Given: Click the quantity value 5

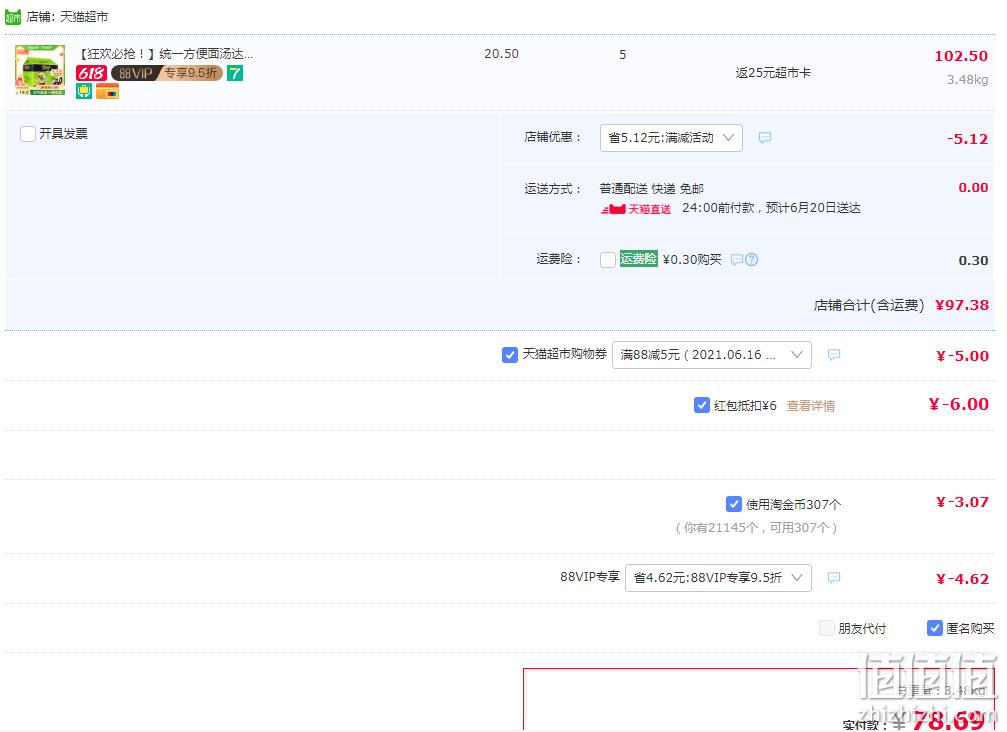Looking at the screenshot, I should point(622,55).
